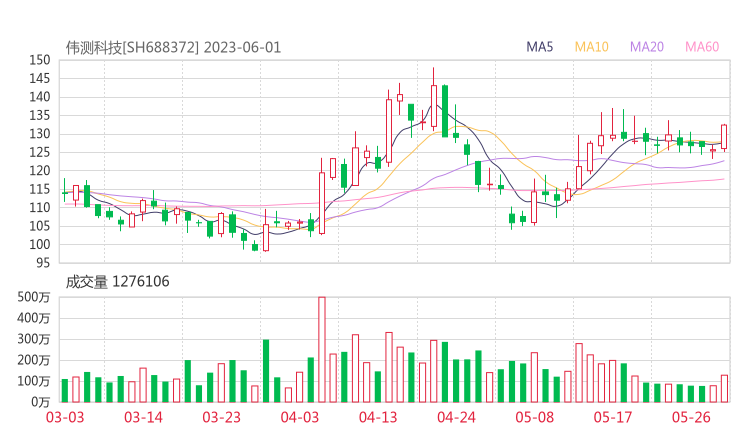Click the chart title 伟测科技[SH688372] 2023-06-01
740x440 pixels.
[173, 48]
